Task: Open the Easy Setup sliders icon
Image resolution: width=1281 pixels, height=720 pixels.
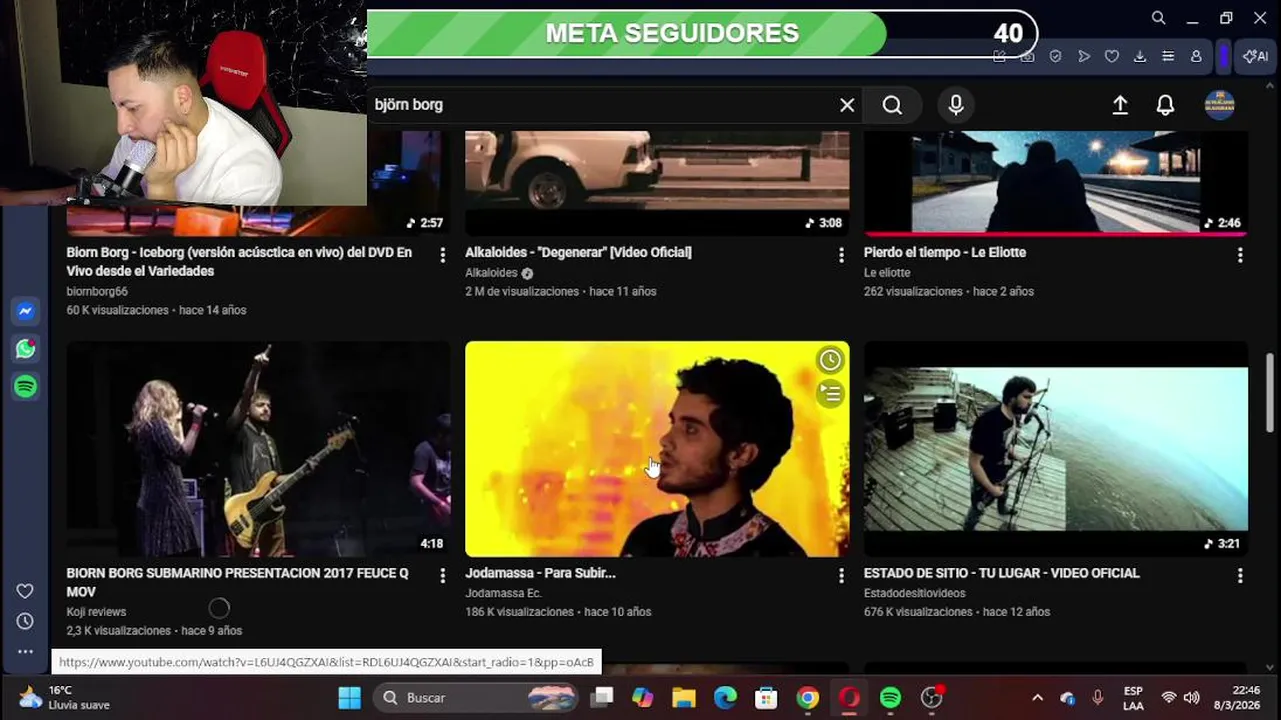Action: (x=1168, y=57)
